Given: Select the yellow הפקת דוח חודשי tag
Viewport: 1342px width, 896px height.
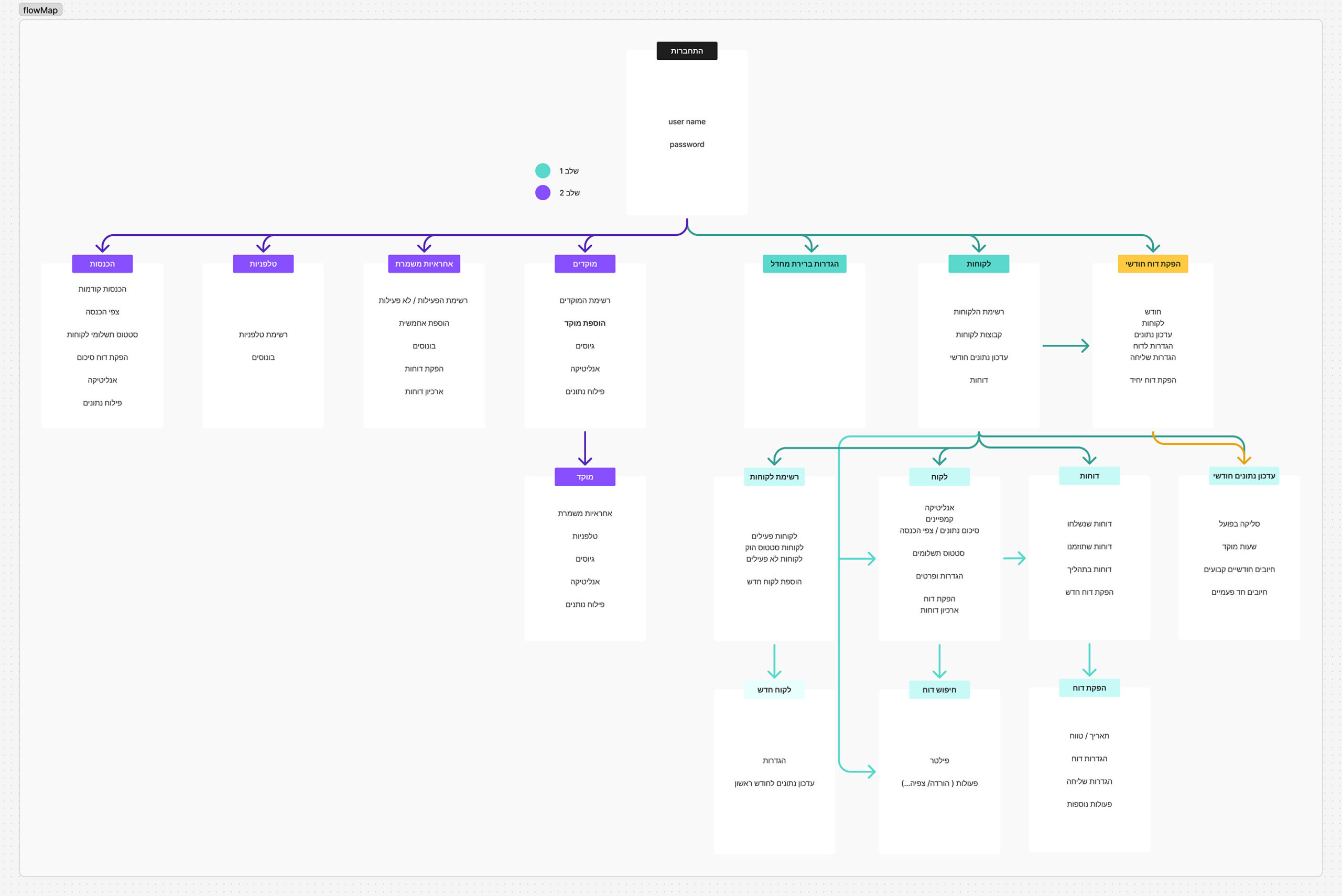Looking at the screenshot, I should click(x=1152, y=264).
